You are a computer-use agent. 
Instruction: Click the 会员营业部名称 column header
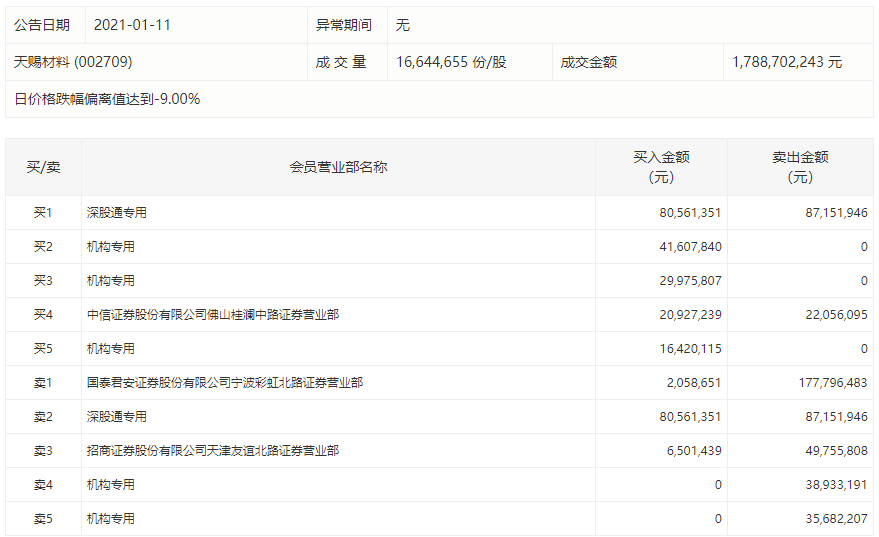338,167
